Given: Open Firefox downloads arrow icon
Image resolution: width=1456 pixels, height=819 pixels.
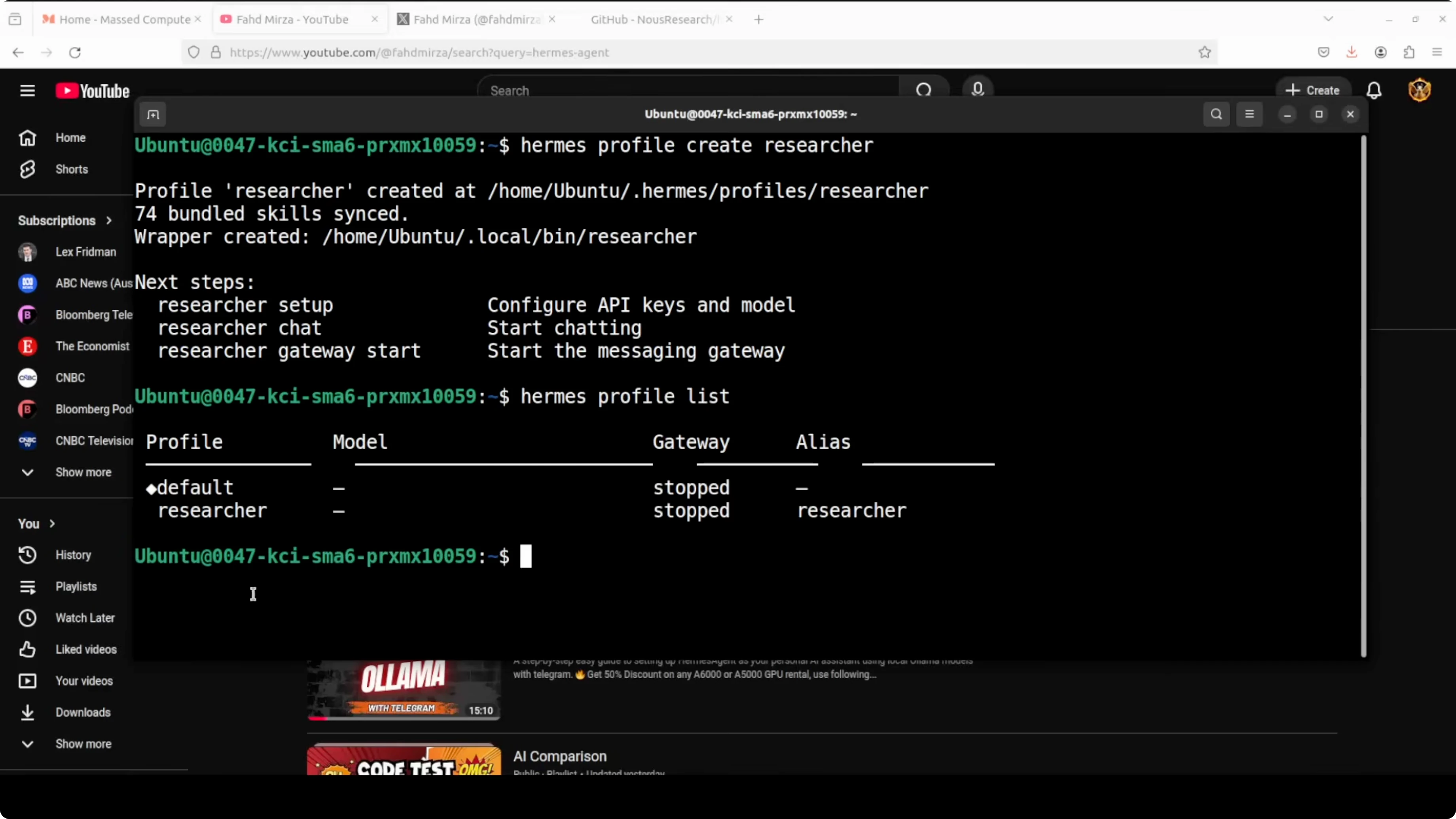Looking at the screenshot, I should point(1352,53).
